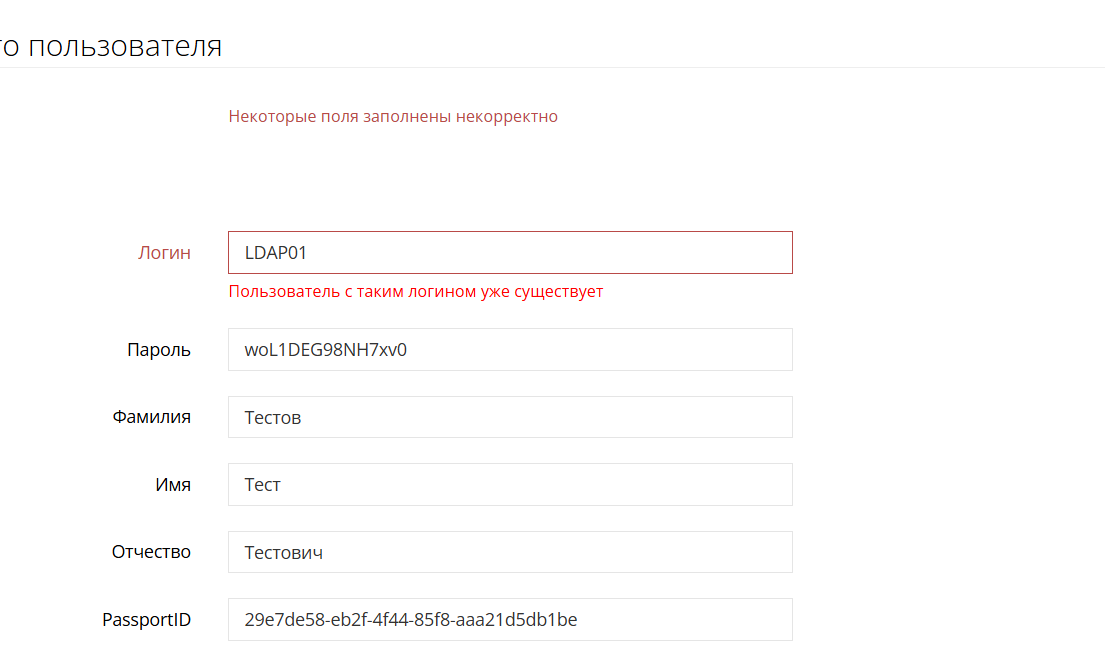This screenshot has height=659, width=1105.
Task: Click the GUID value starting with 29e7de58
Action: point(410,620)
